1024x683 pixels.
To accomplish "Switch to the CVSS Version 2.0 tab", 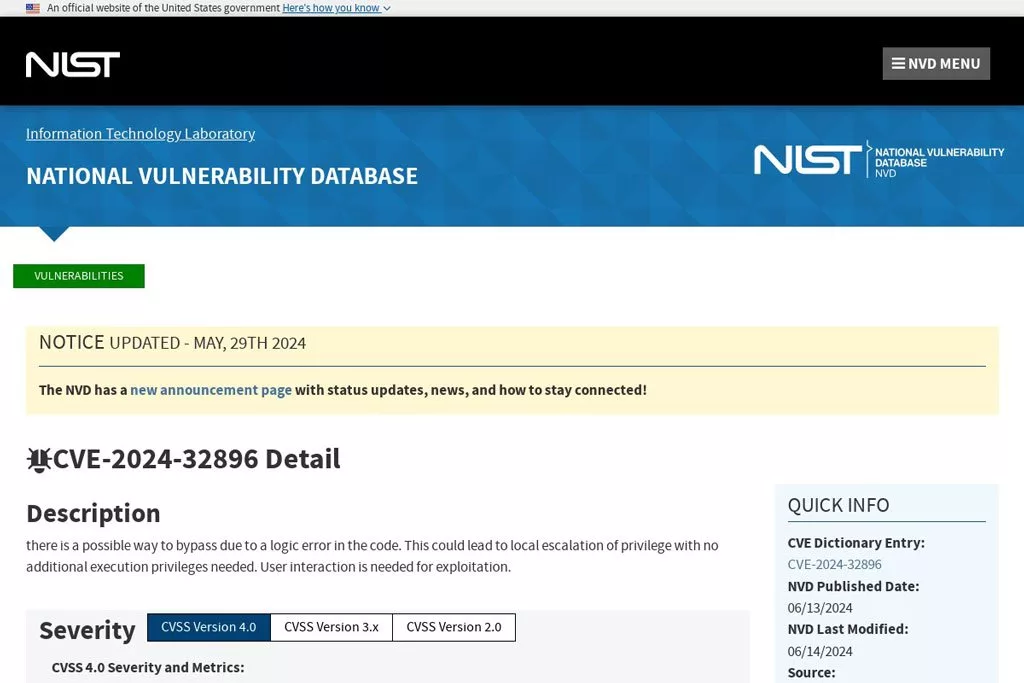I will (x=454, y=627).
